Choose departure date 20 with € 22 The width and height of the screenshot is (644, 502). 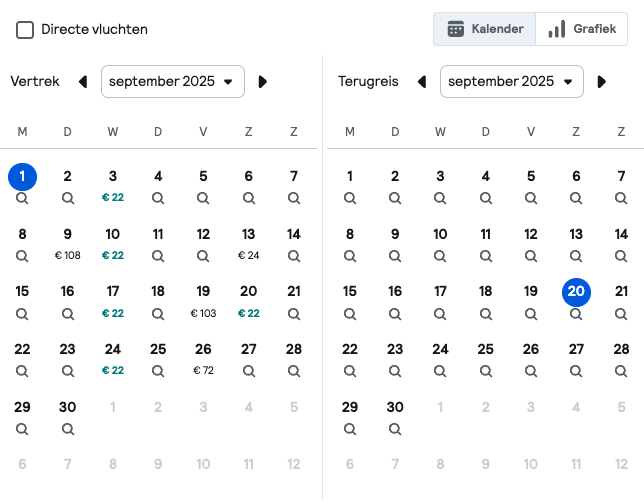click(248, 301)
